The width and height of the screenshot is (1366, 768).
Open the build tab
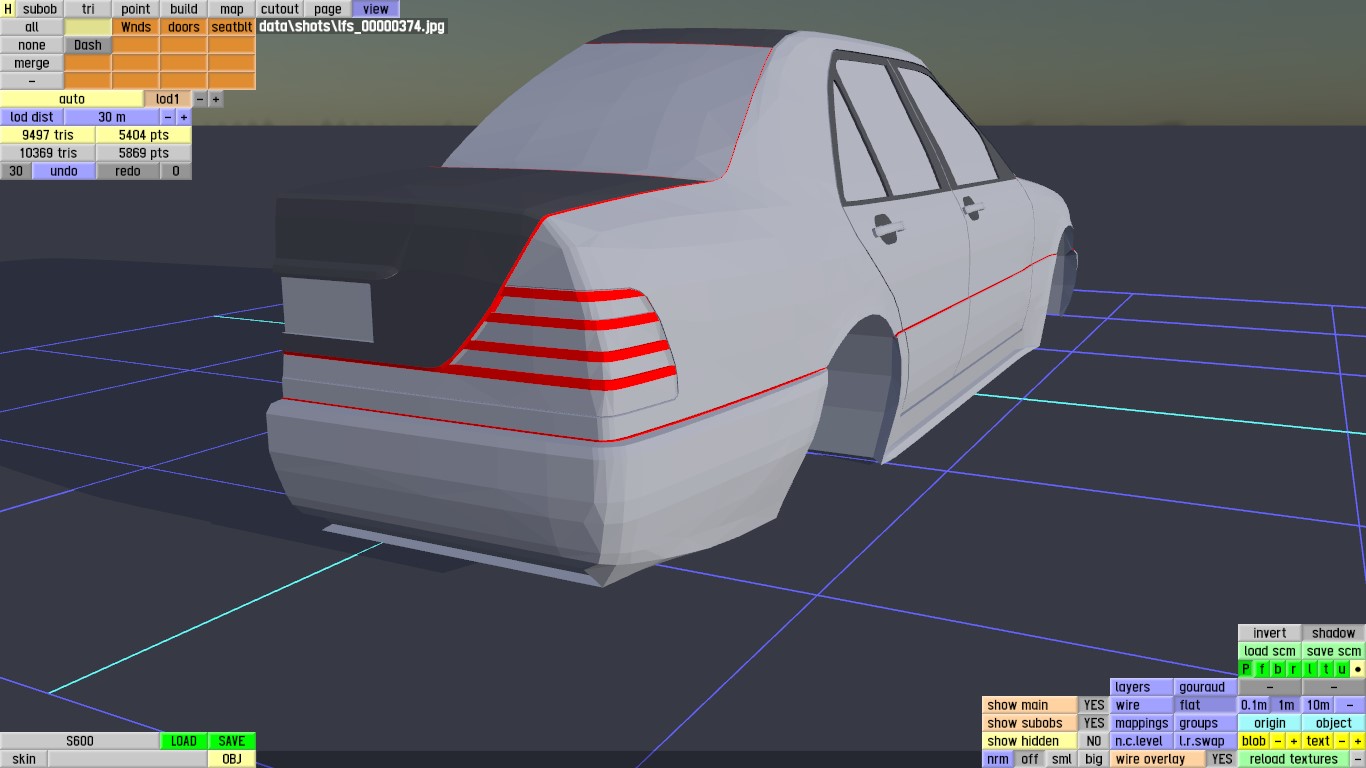[184, 9]
